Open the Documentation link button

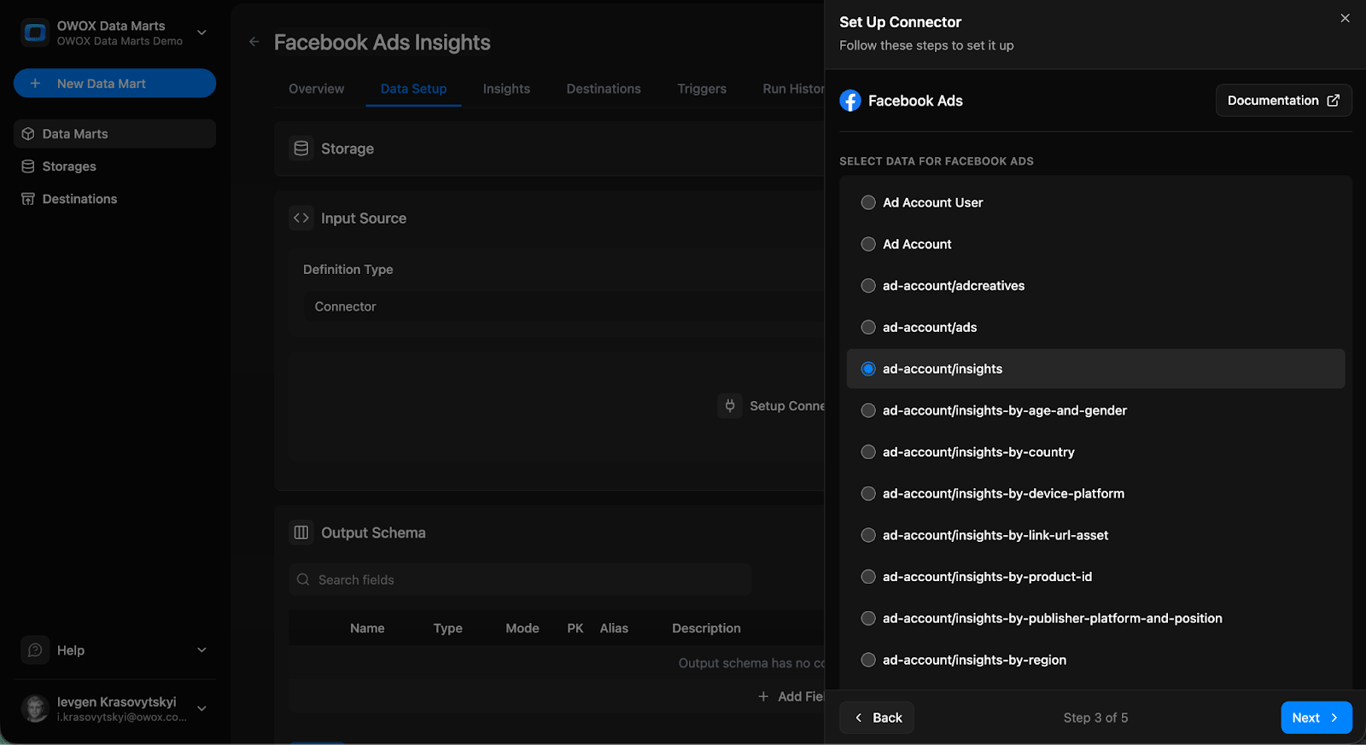click(x=1284, y=101)
